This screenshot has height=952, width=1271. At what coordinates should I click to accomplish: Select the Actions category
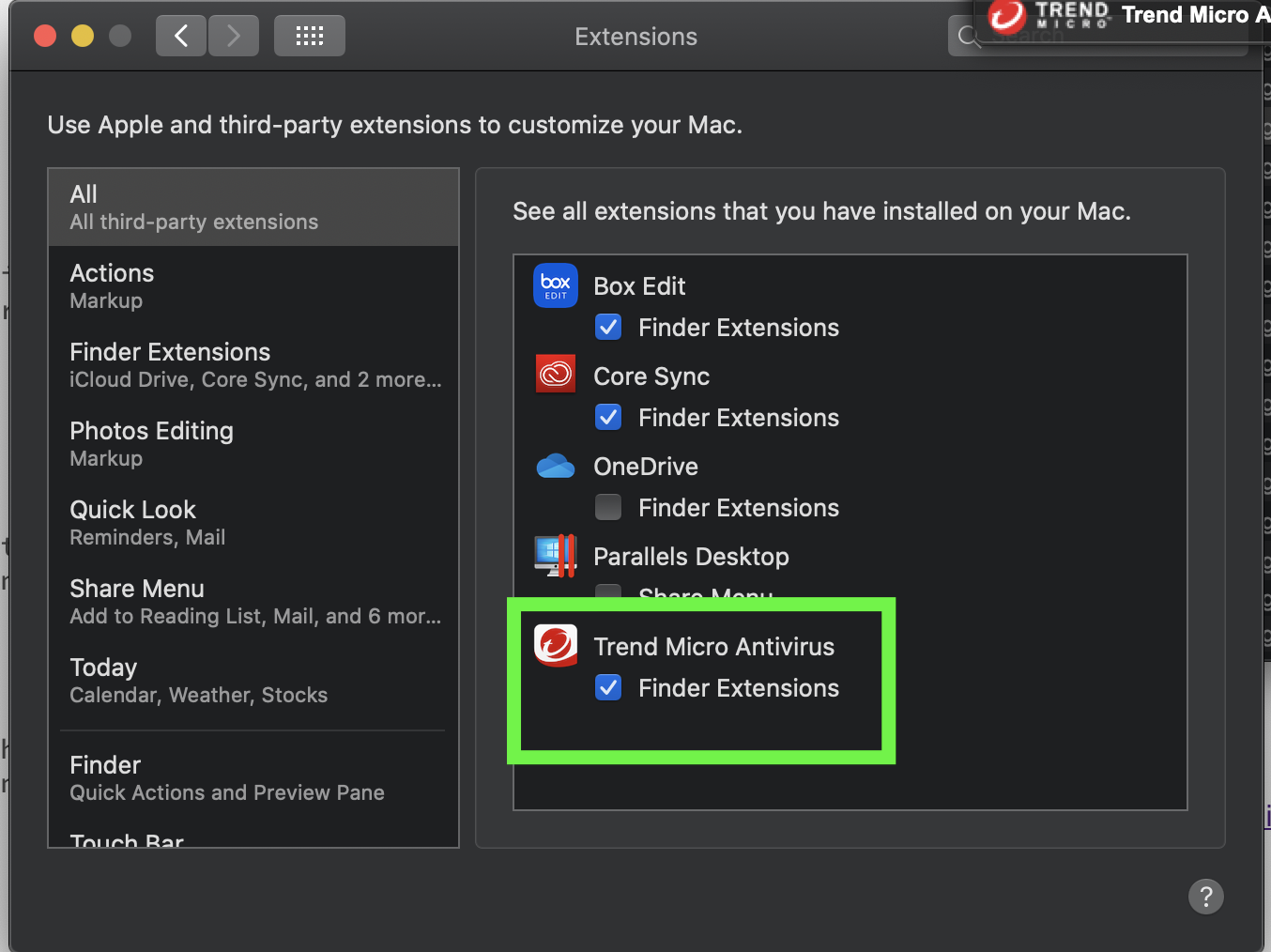coord(253,286)
